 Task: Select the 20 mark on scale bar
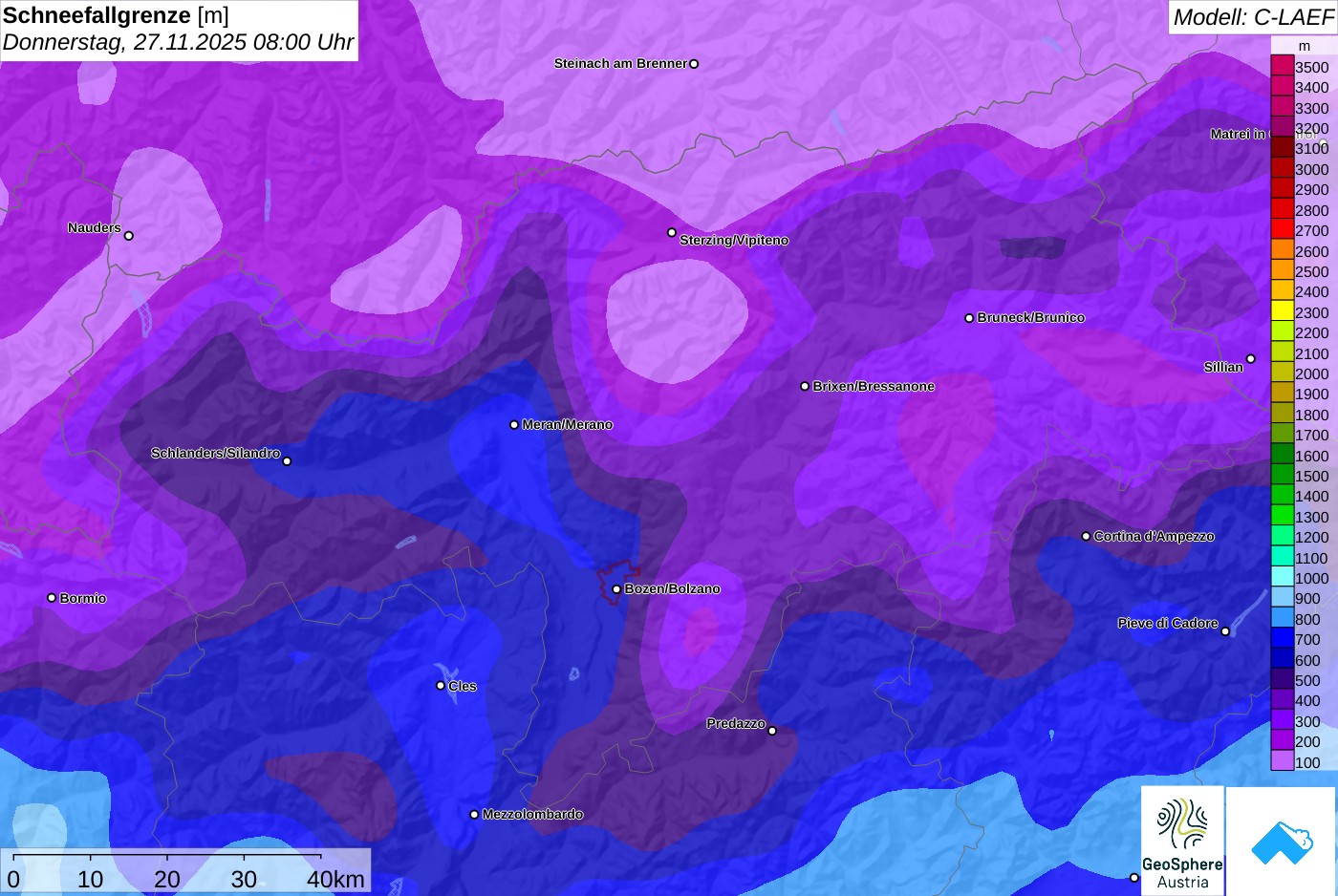click(167, 879)
